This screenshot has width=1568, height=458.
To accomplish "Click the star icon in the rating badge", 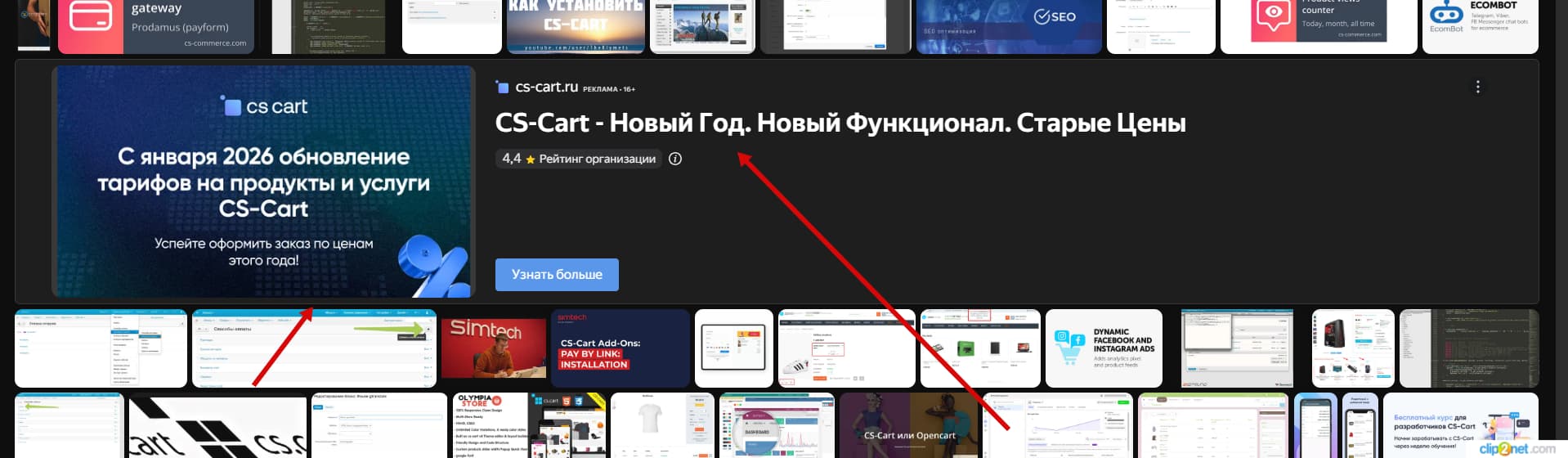I will (531, 159).
